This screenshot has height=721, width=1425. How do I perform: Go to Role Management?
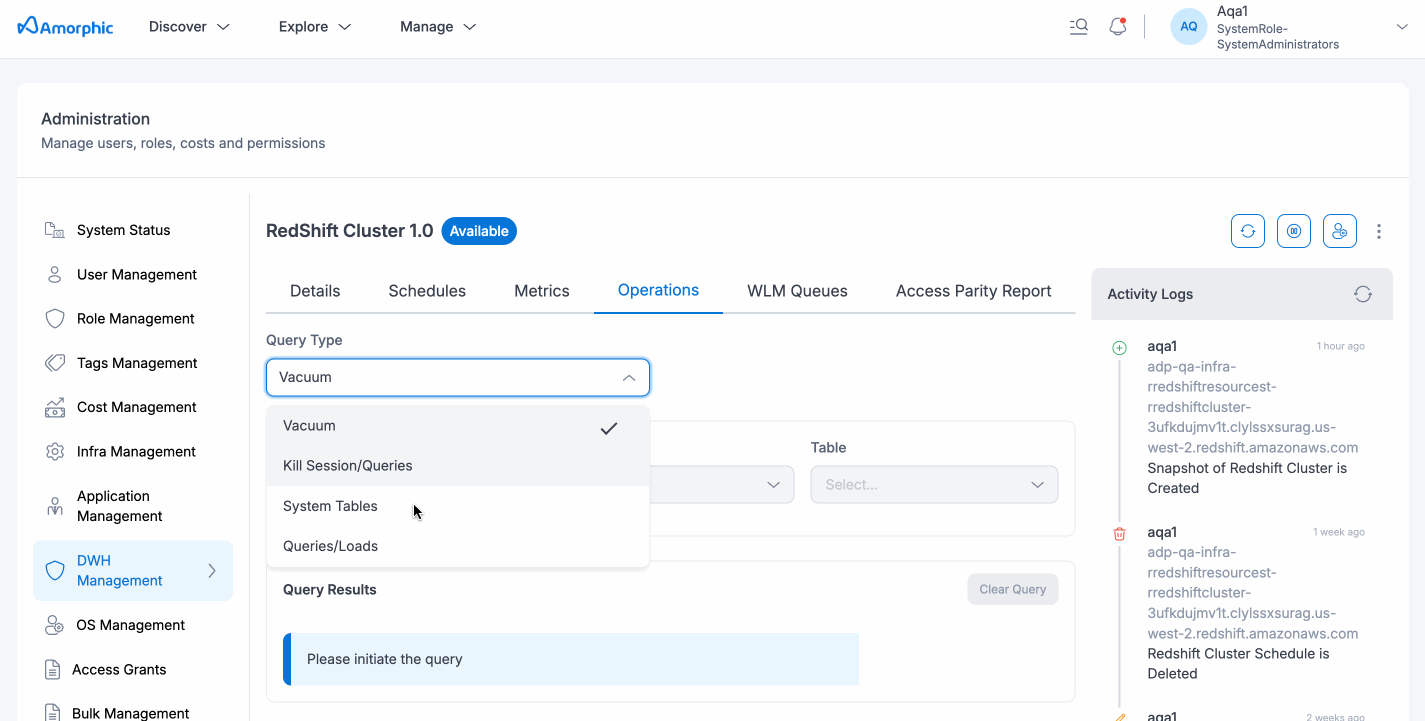(136, 319)
